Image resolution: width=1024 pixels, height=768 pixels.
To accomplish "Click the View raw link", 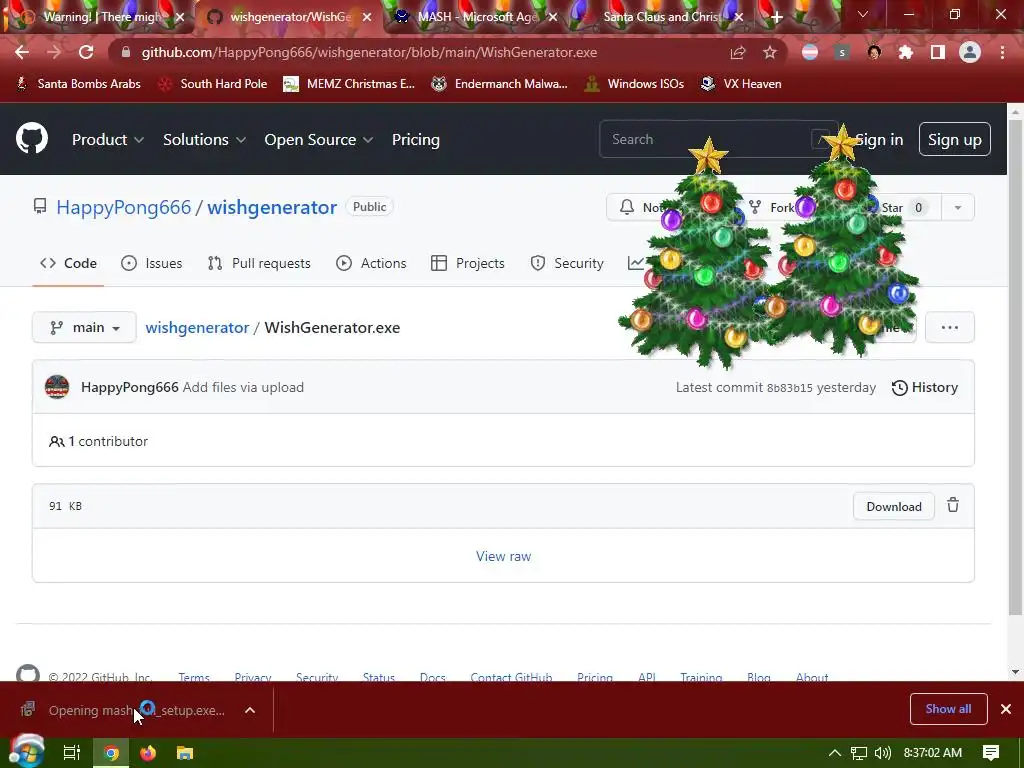I will point(503,556).
